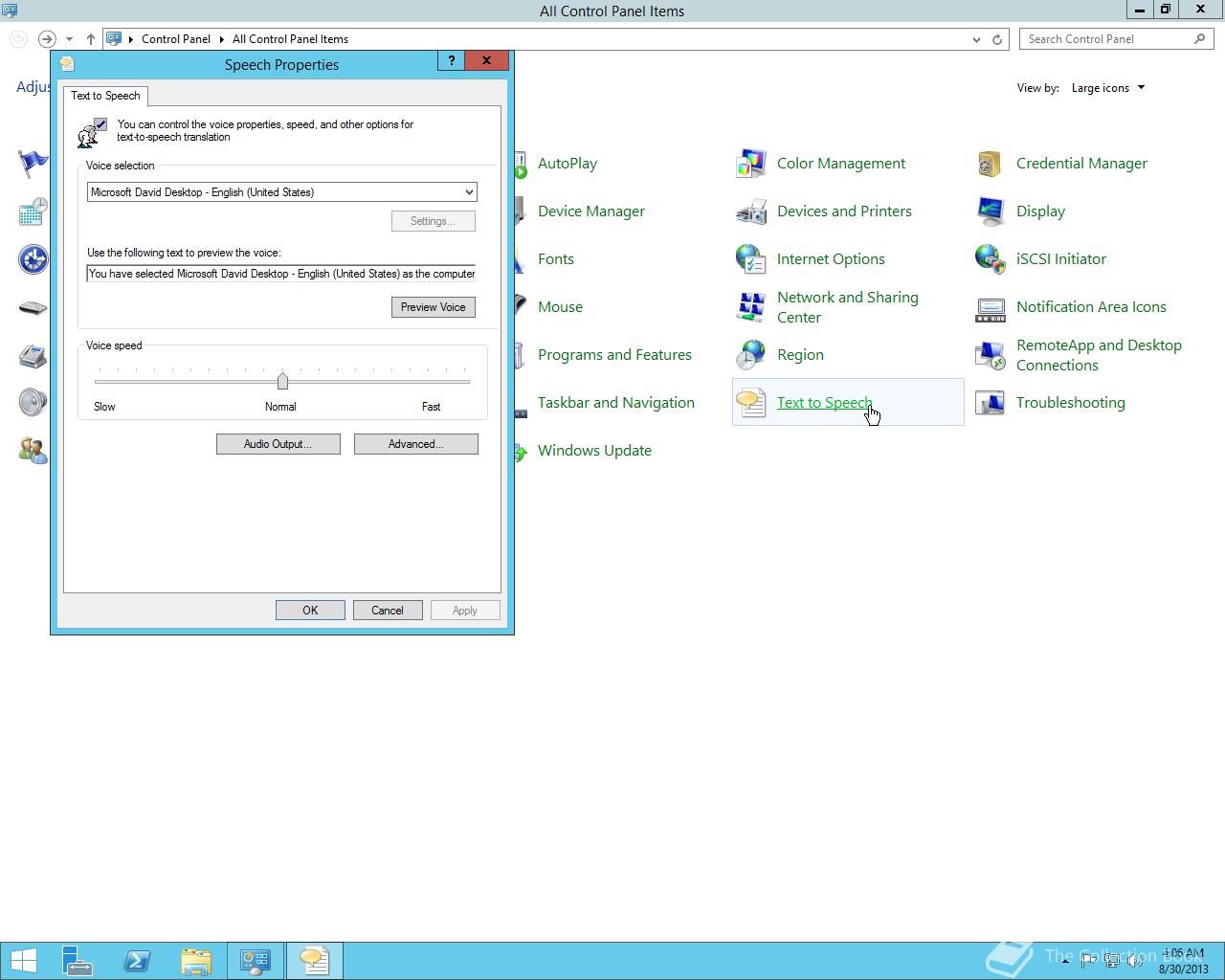Click the Audio Output button
The width and height of the screenshot is (1225, 980).
[x=278, y=444]
